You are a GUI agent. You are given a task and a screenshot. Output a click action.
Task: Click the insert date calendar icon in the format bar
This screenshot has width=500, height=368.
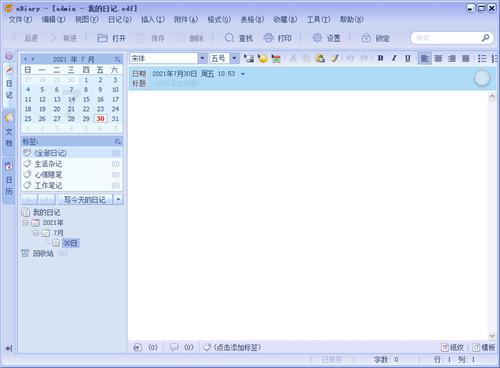pyautogui.click(x=276, y=58)
